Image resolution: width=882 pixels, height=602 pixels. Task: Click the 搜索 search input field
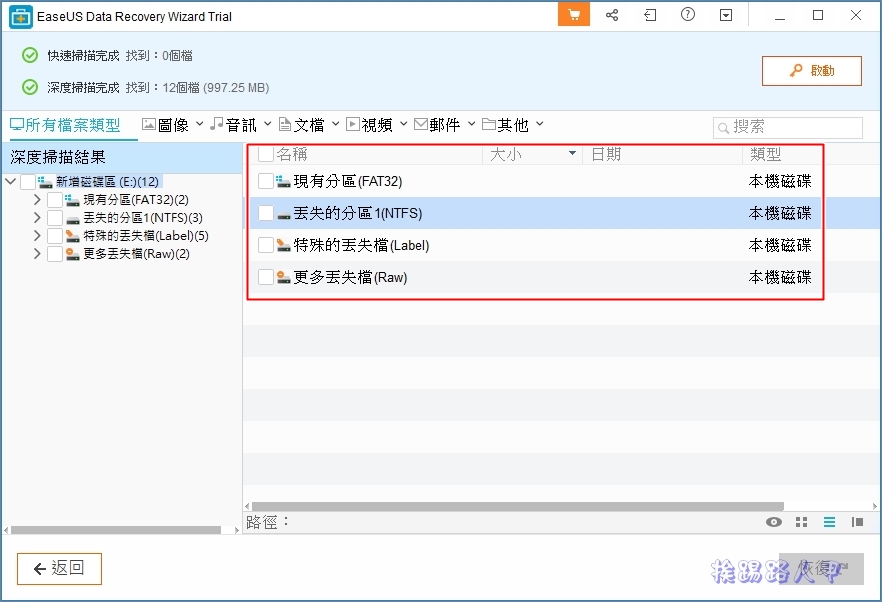(x=788, y=128)
